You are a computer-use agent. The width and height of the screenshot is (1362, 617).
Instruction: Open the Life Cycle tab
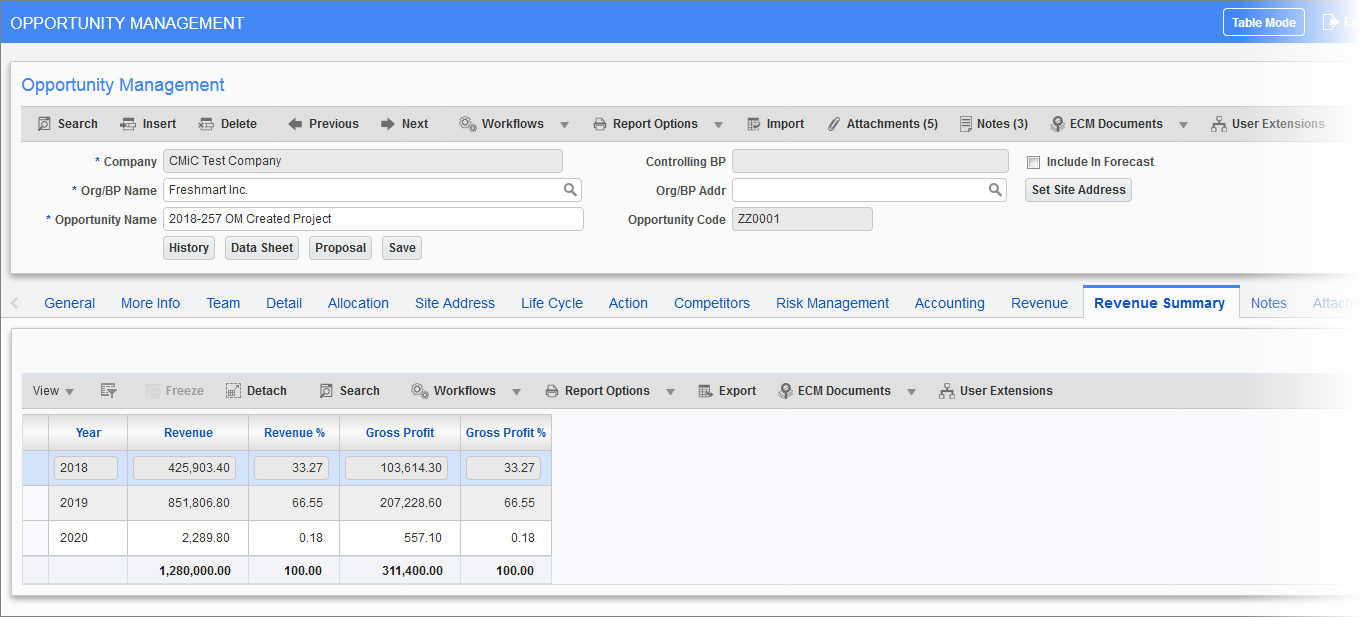coord(552,303)
